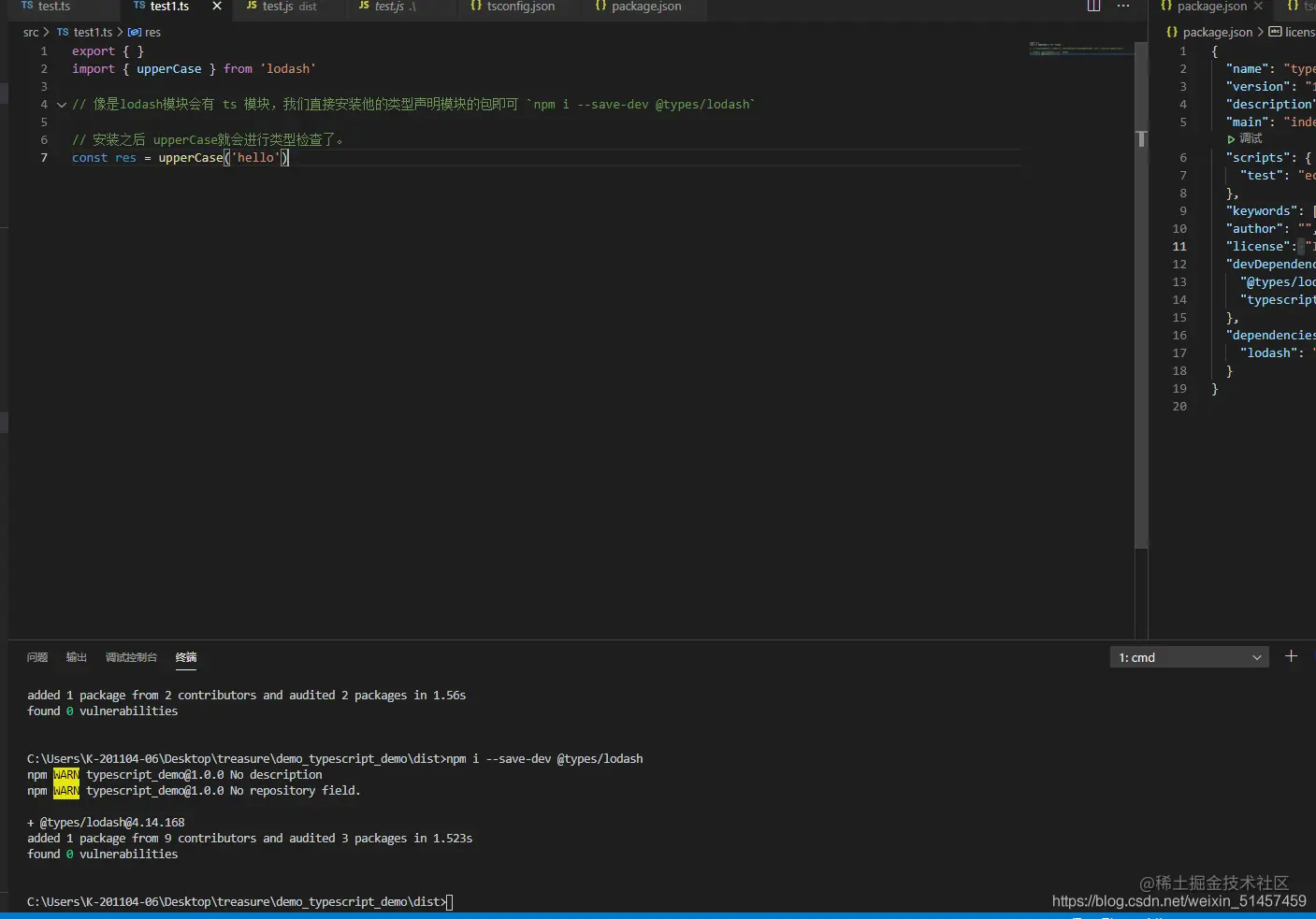
Task: Open the editor More Actions ellipsis
Action: pos(1123,7)
